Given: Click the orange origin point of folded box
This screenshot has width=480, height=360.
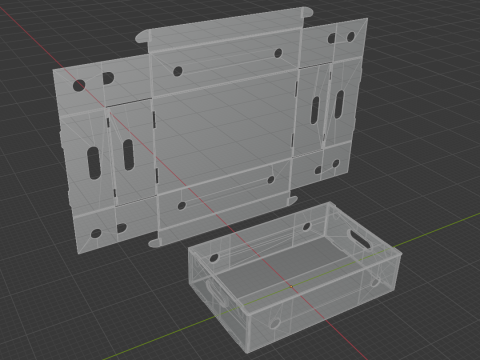Looking at the screenshot, I should (x=291, y=286).
